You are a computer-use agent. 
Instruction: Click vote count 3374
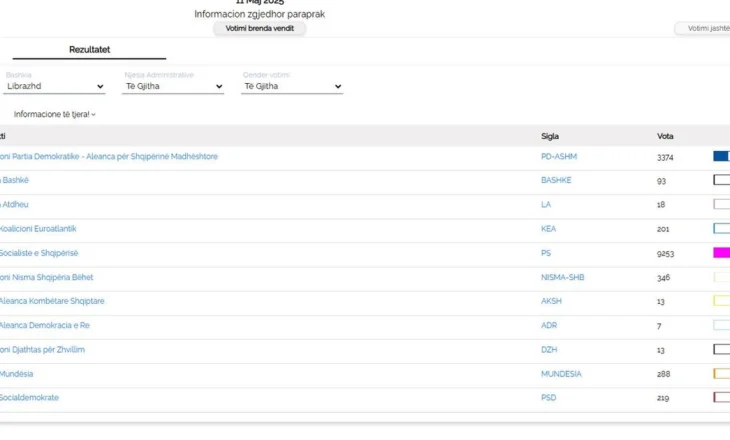[x=665, y=157]
